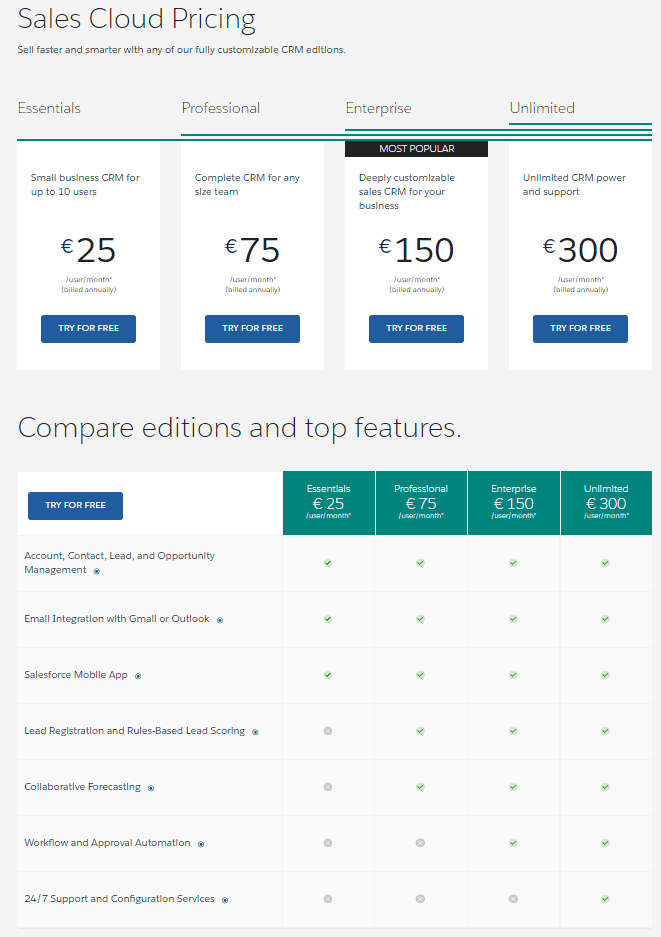Click Enterprise unavailable icon for 24/7 Support
This screenshot has width=661, height=937.
(513, 899)
